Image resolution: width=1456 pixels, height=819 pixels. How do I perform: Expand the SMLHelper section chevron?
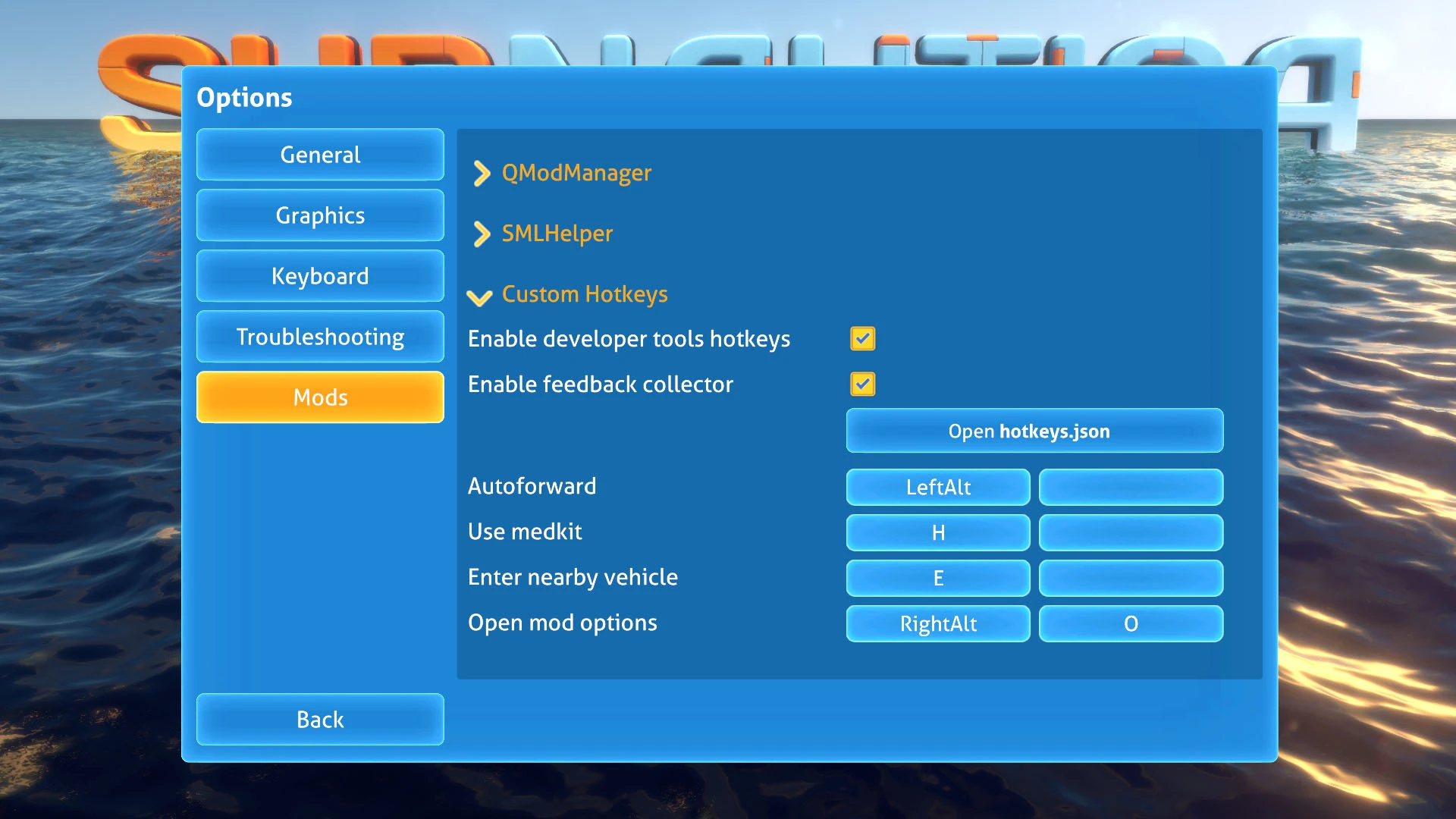click(x=482, y=234)
